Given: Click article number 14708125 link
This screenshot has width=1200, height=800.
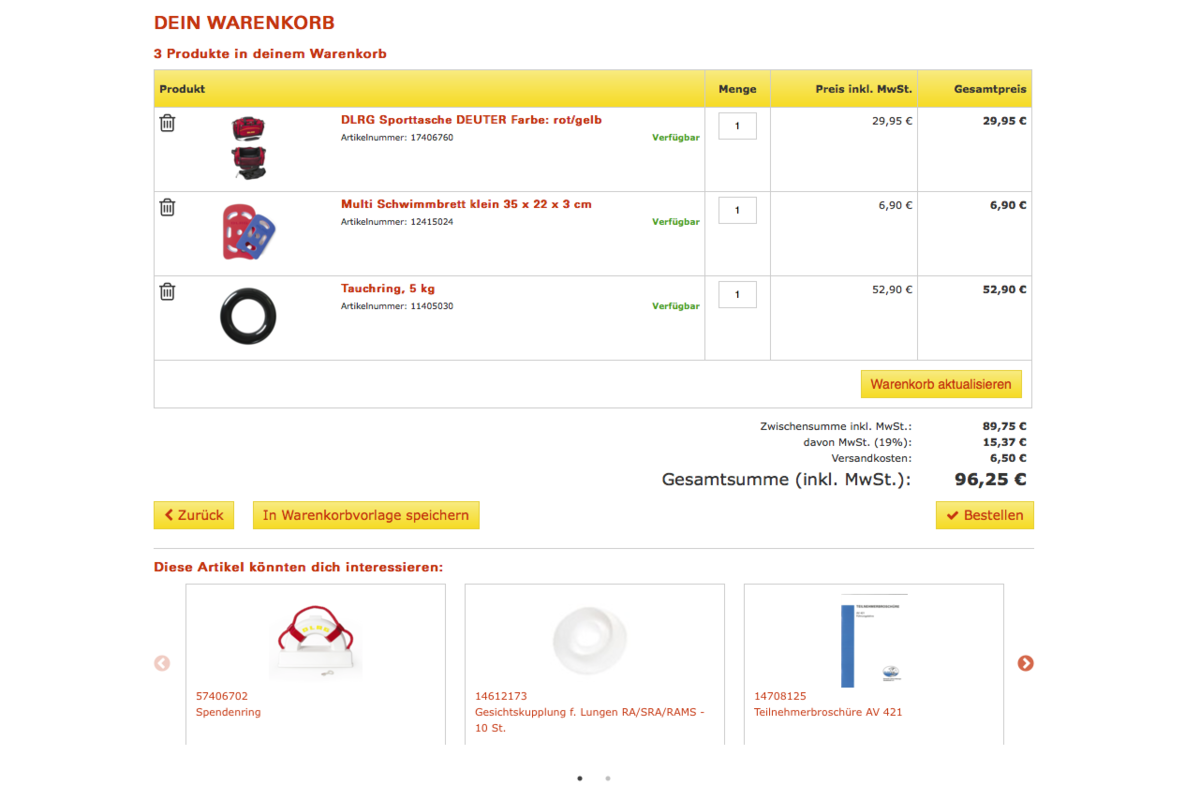Looking at the screenshot, I should (780, 696).
